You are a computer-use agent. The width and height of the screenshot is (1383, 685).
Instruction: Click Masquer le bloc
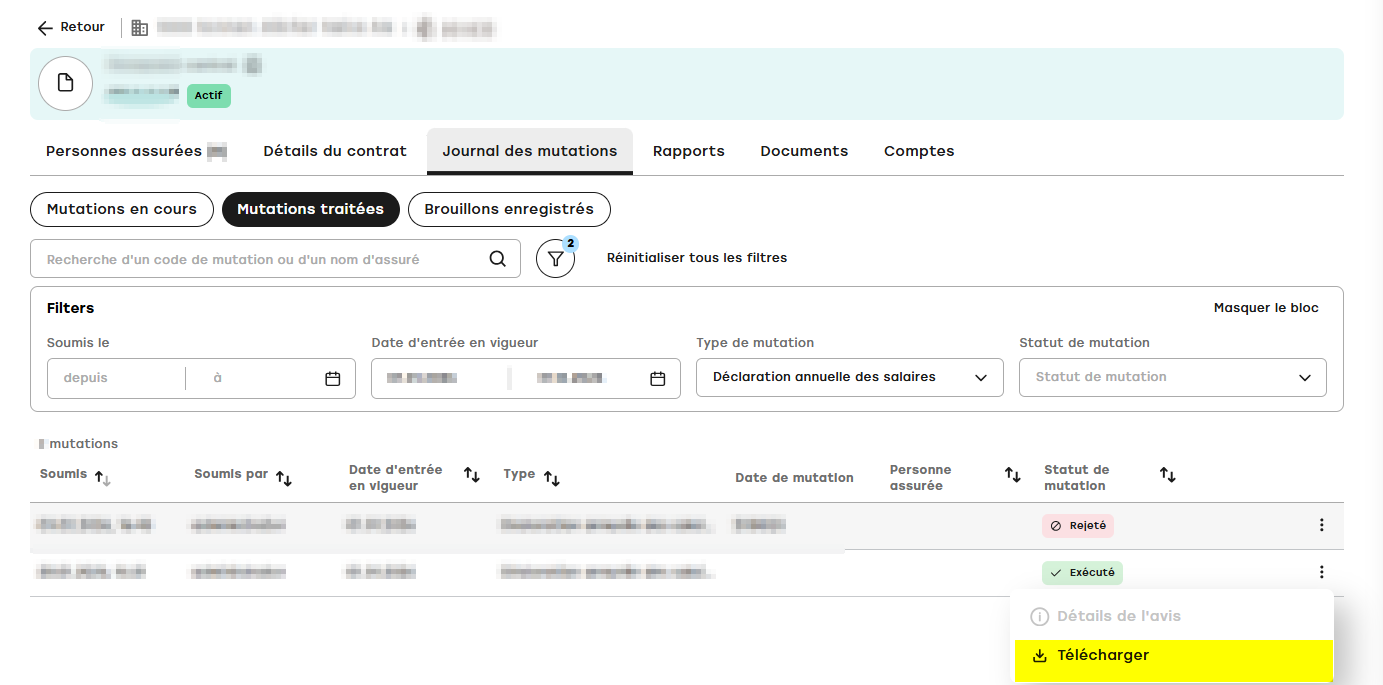click(1266, 308)
